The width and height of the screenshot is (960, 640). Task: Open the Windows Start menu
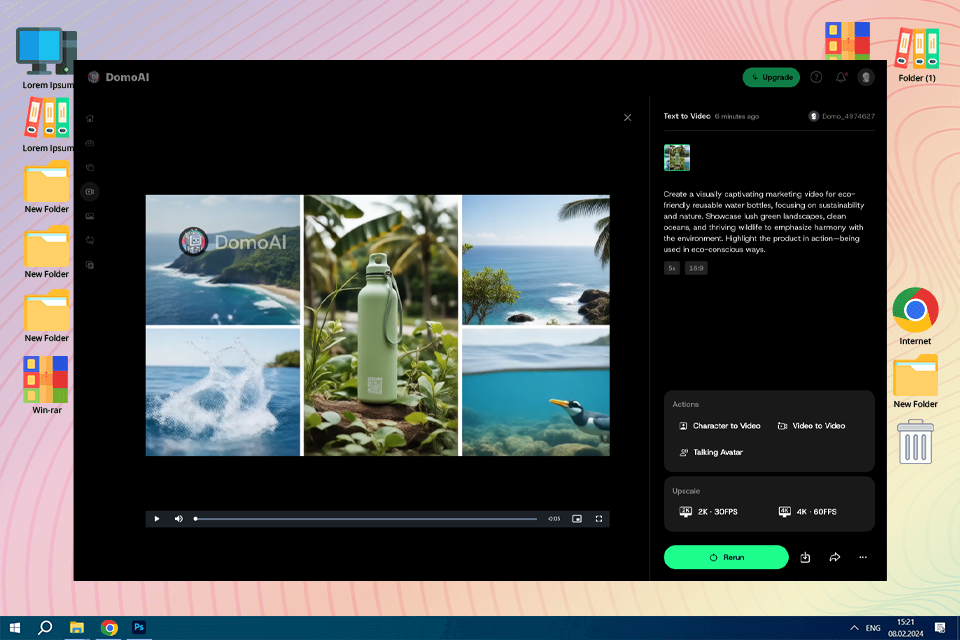click(x=15, y=628)
